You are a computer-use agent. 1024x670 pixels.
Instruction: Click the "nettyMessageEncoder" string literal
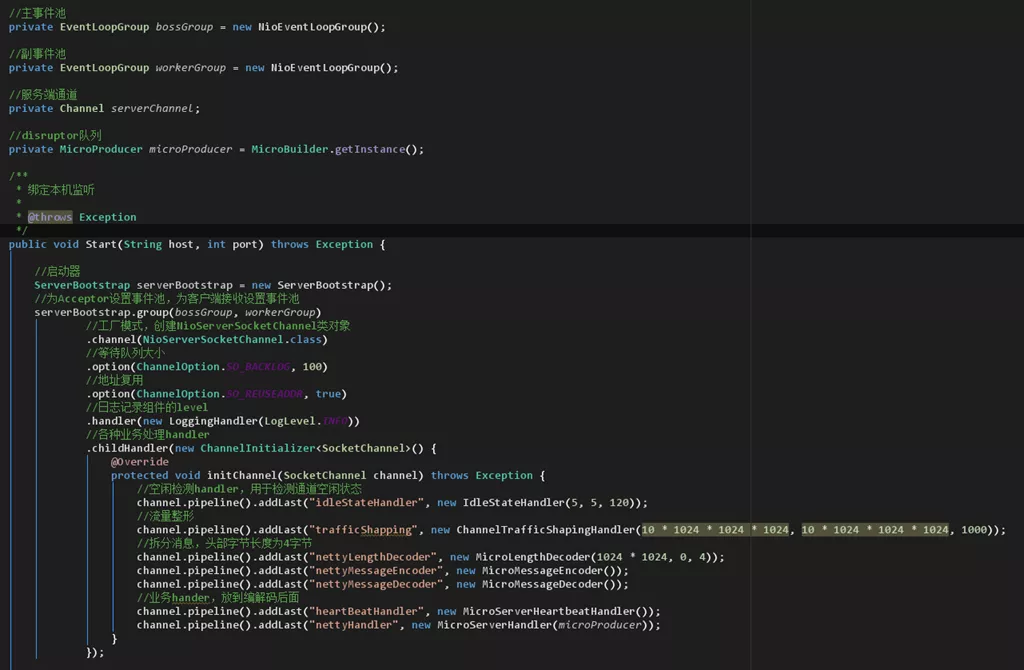click(376, 571)
